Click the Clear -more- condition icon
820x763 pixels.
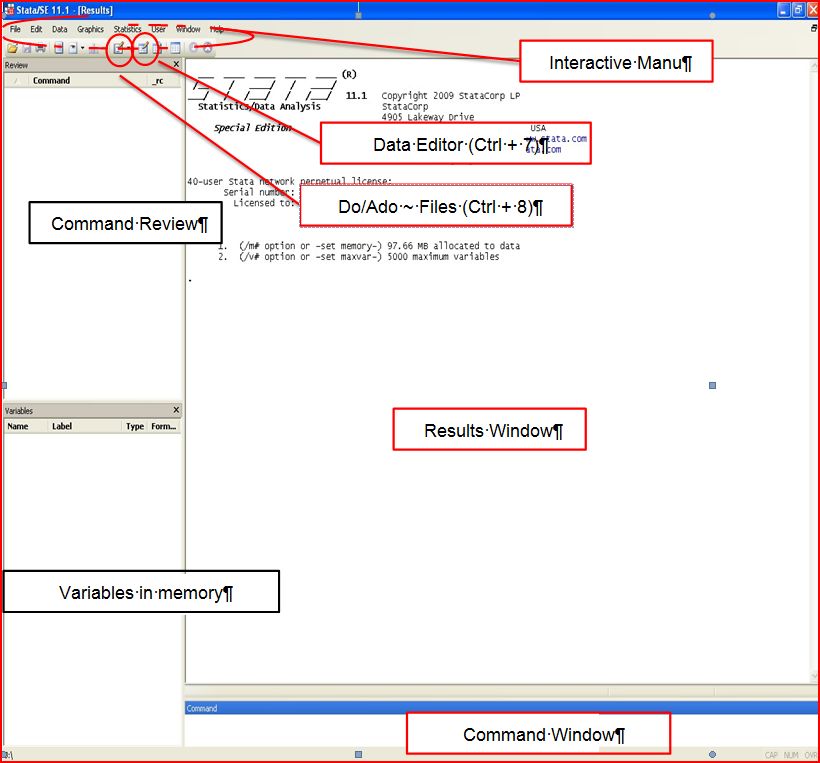click(193, 48)
